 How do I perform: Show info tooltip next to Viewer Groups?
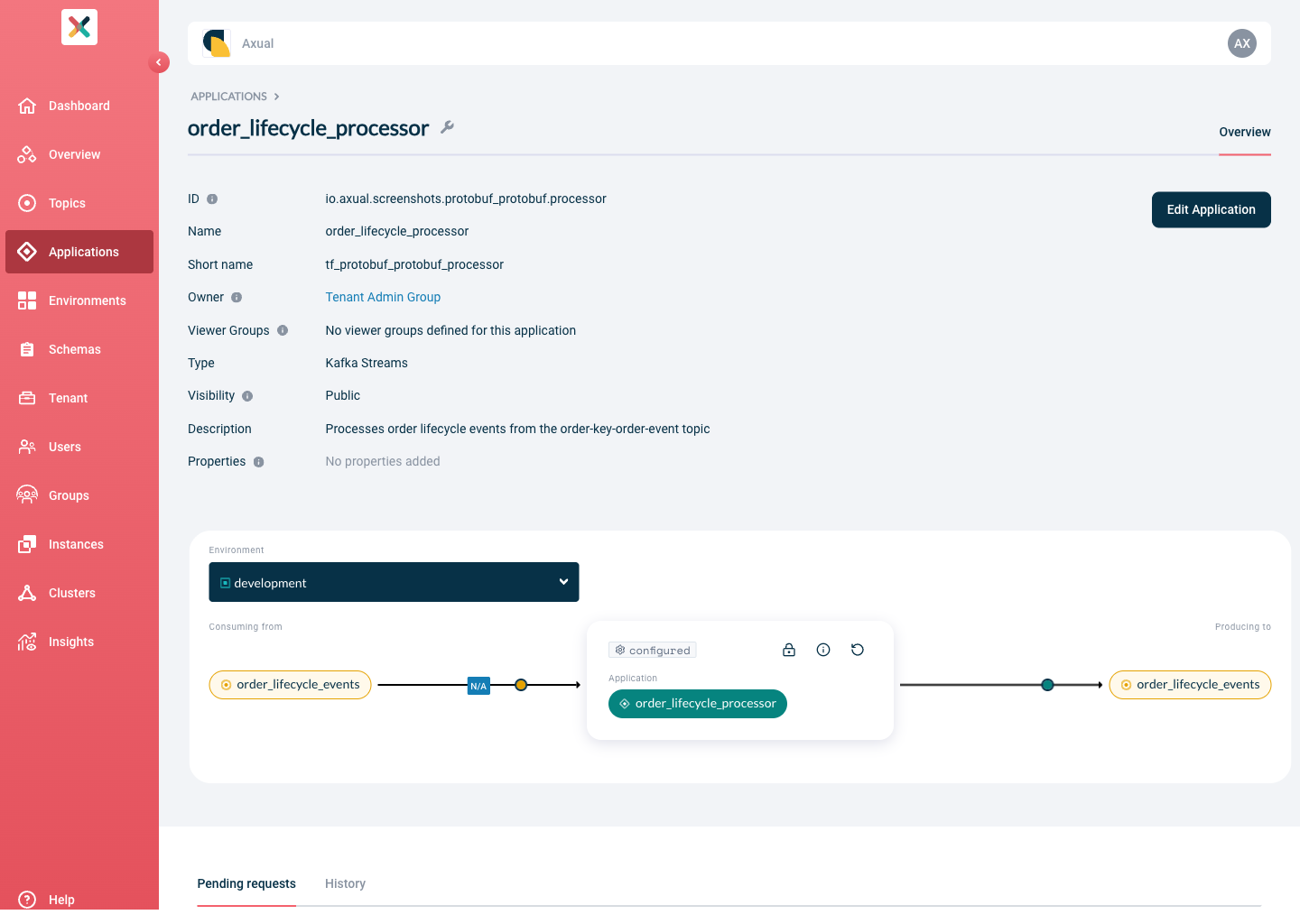pyautogui.click(x=283, y=330)
